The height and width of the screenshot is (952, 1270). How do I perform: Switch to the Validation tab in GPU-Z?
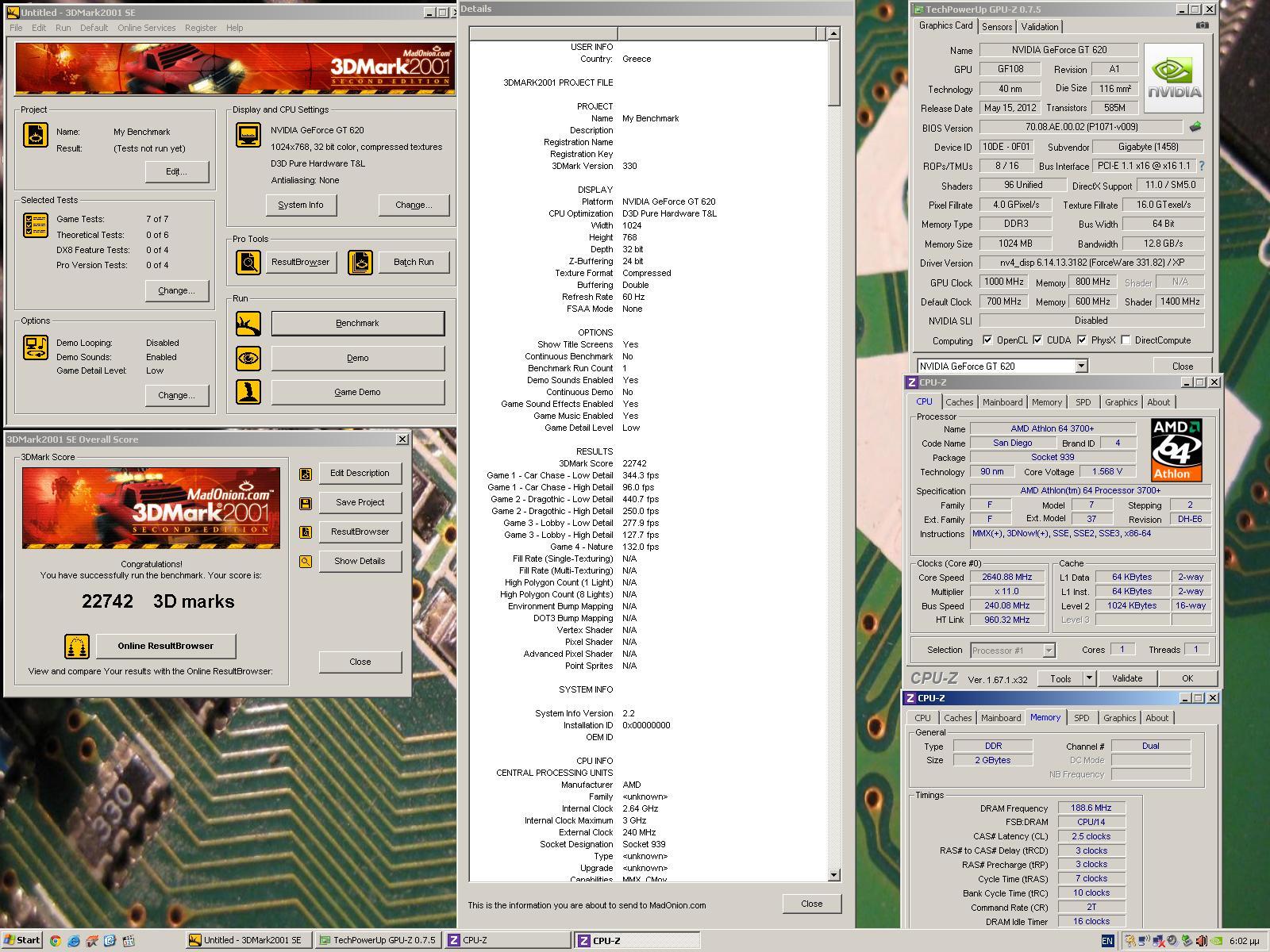tap(1039, 27)
